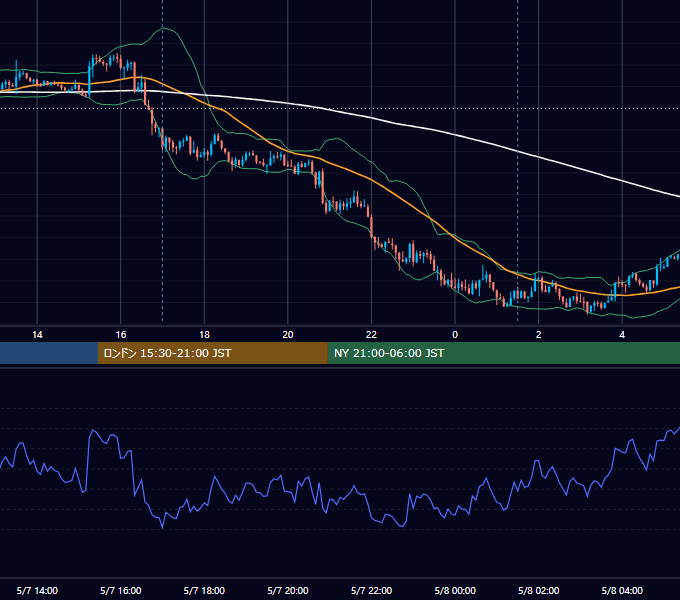680x600 pixels.
Task: Click the 5/7 16:00 date label
Action: pyautogui.click(x=121, y=590)
